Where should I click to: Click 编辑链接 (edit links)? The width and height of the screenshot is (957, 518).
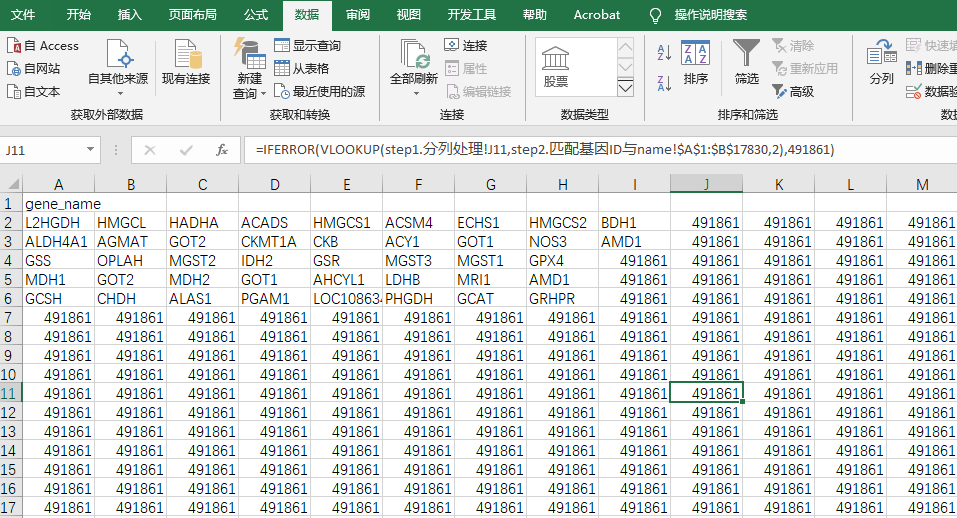point(478,92)
